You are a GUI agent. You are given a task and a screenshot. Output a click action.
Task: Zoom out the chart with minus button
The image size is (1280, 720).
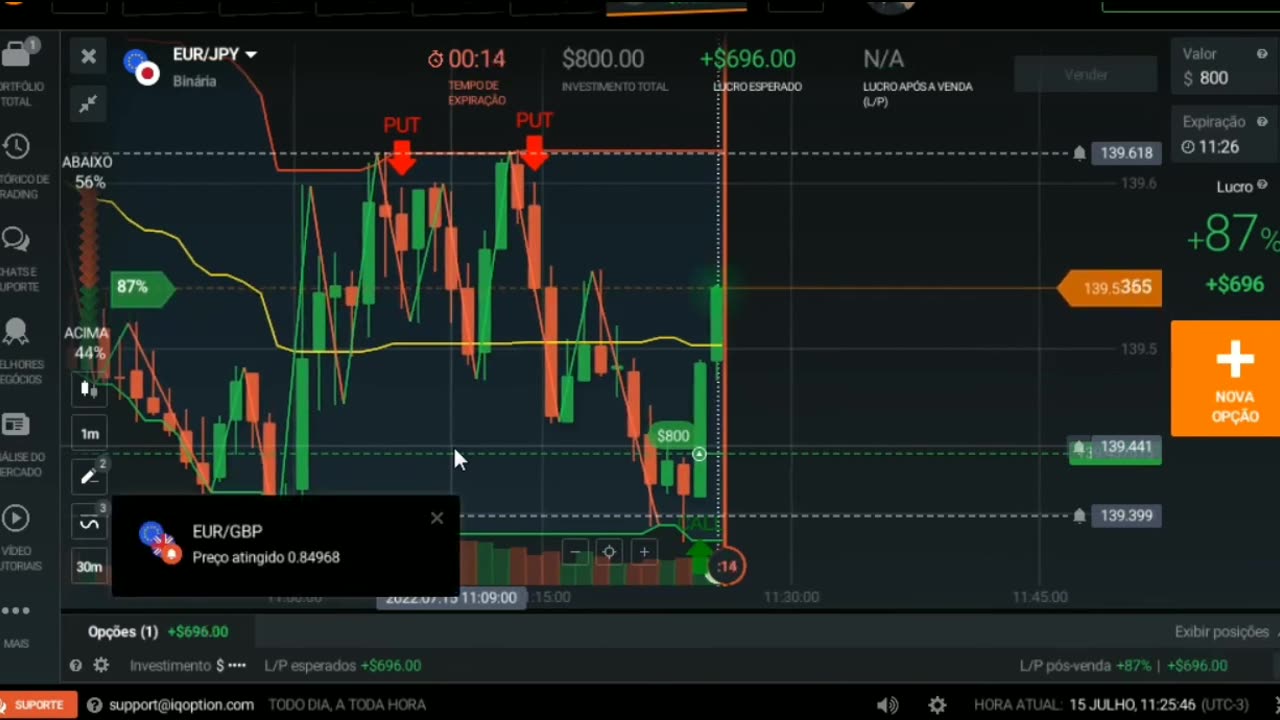point(574,551)
